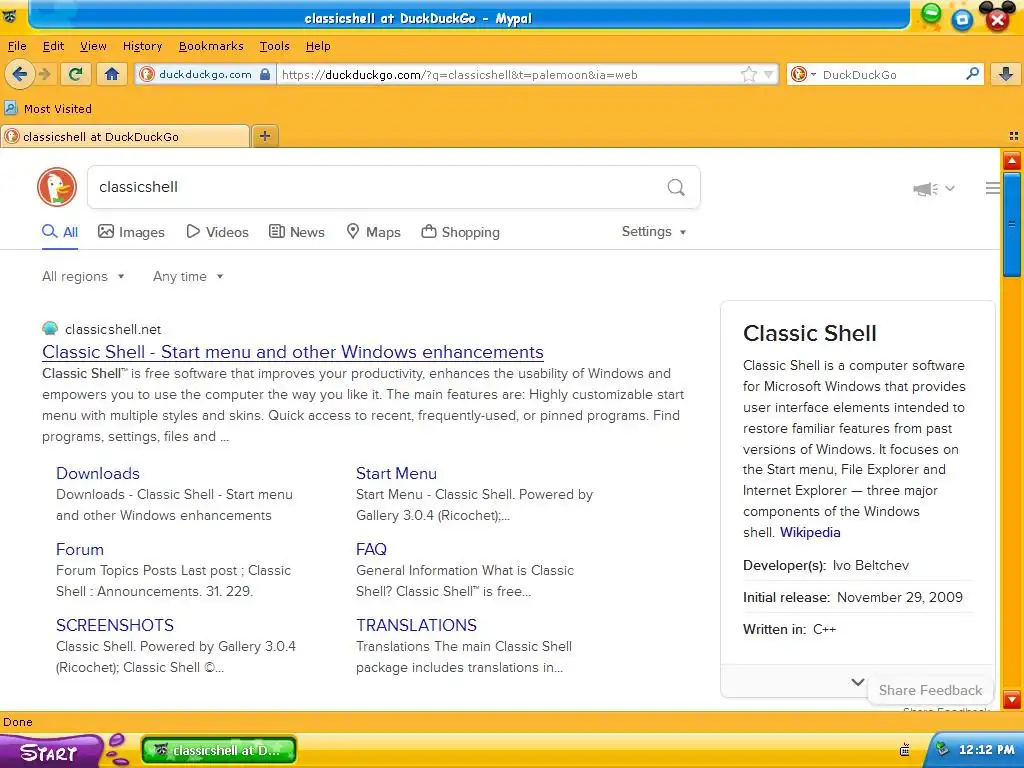
Task: Open the Bookmarks menu
Action: pyautogui.click(x=211, y=46)
